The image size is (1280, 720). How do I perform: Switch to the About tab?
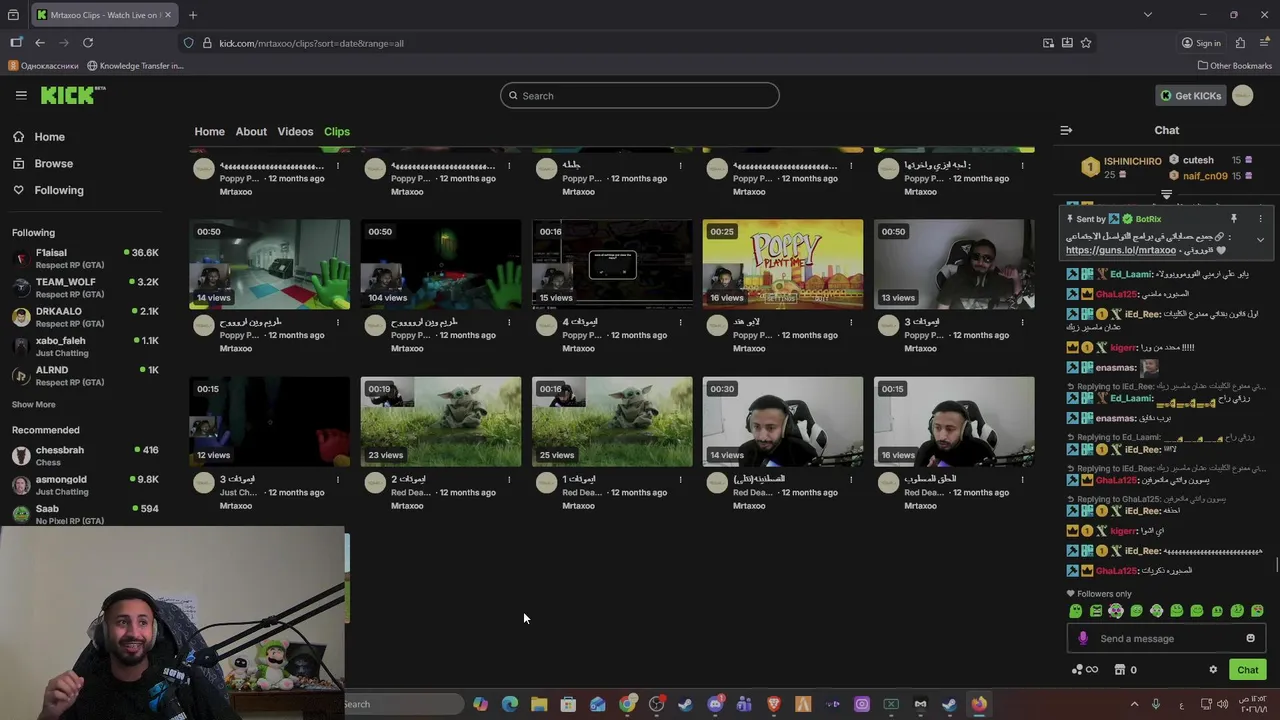pos(251,131)
